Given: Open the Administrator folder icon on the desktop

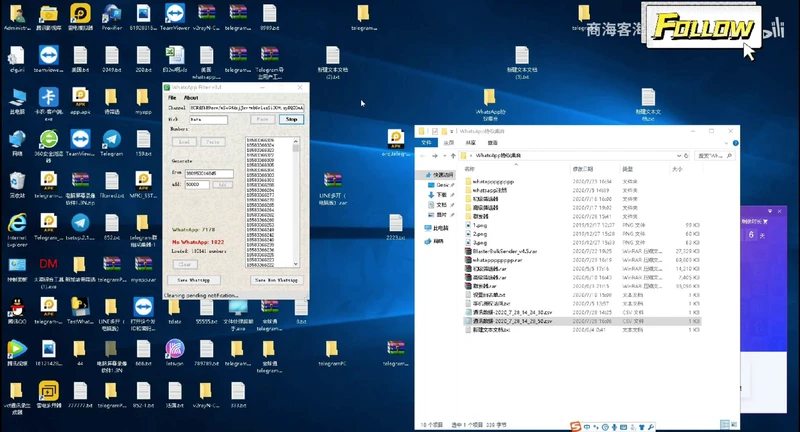Looking at the screenshot, I should (x=17, y=17).
